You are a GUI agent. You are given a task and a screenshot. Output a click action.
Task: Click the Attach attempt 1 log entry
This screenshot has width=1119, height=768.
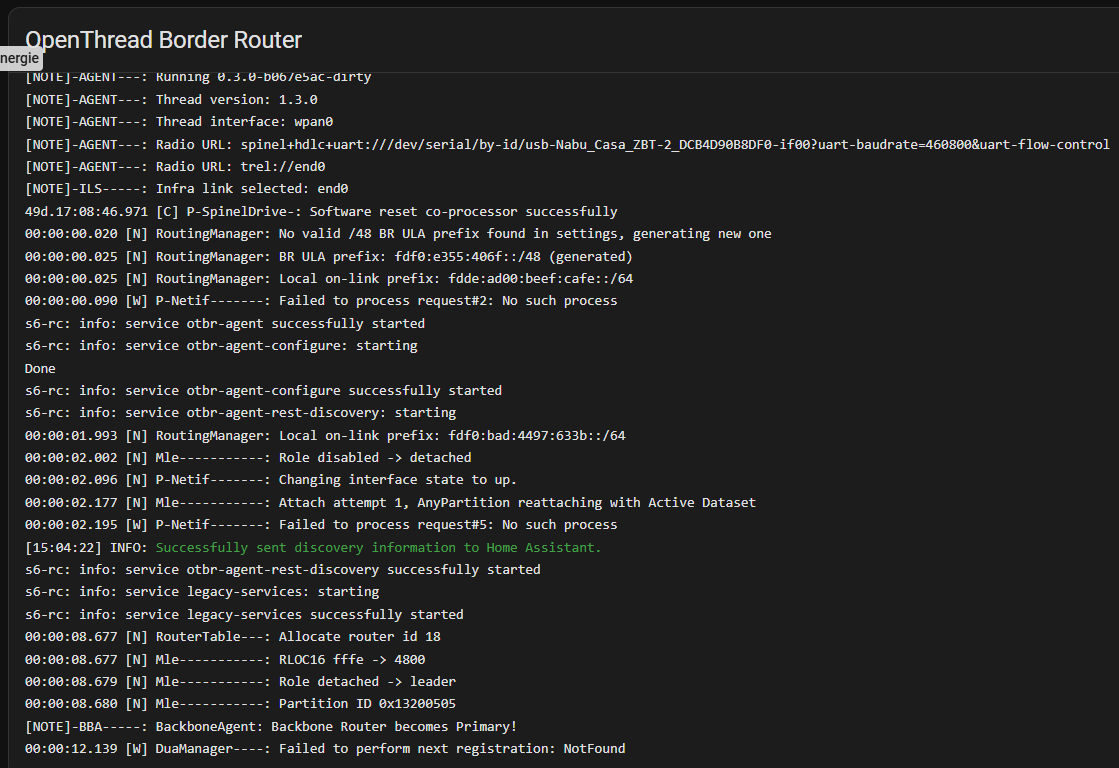click(390, 502)
